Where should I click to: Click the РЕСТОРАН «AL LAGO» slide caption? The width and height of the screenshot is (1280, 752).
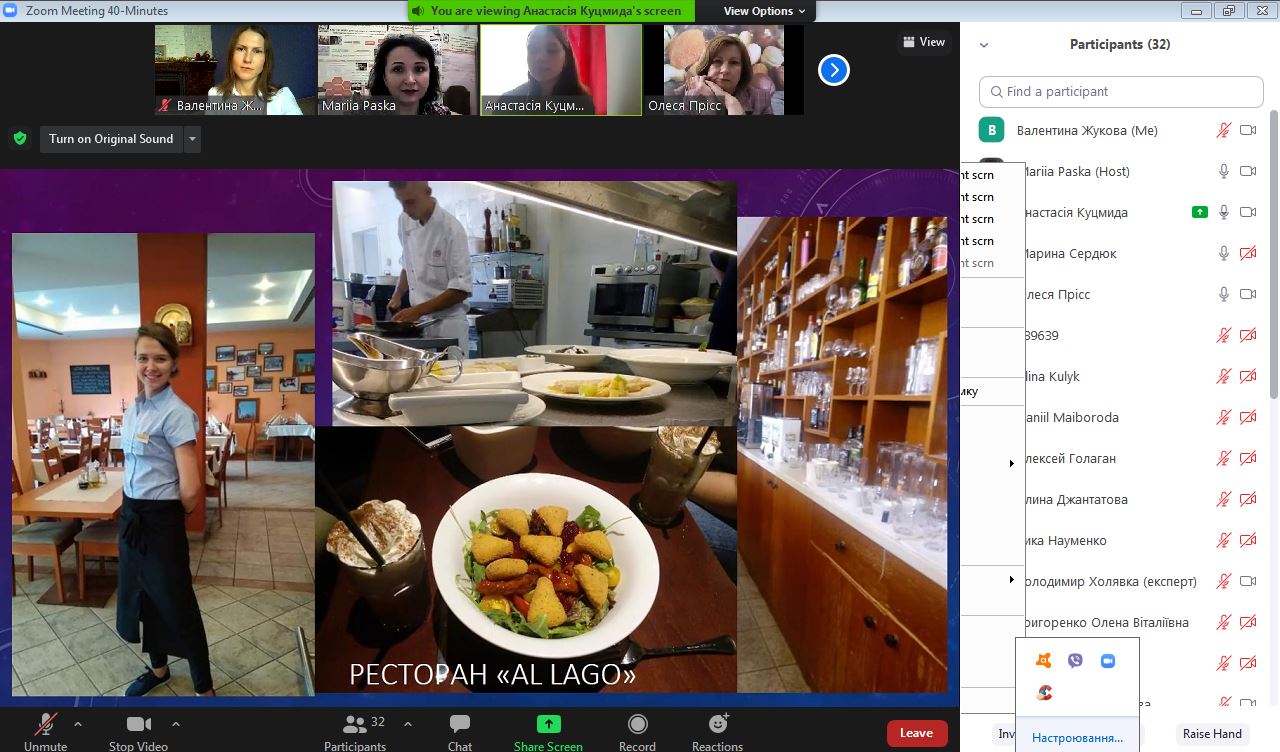(493, 675)
